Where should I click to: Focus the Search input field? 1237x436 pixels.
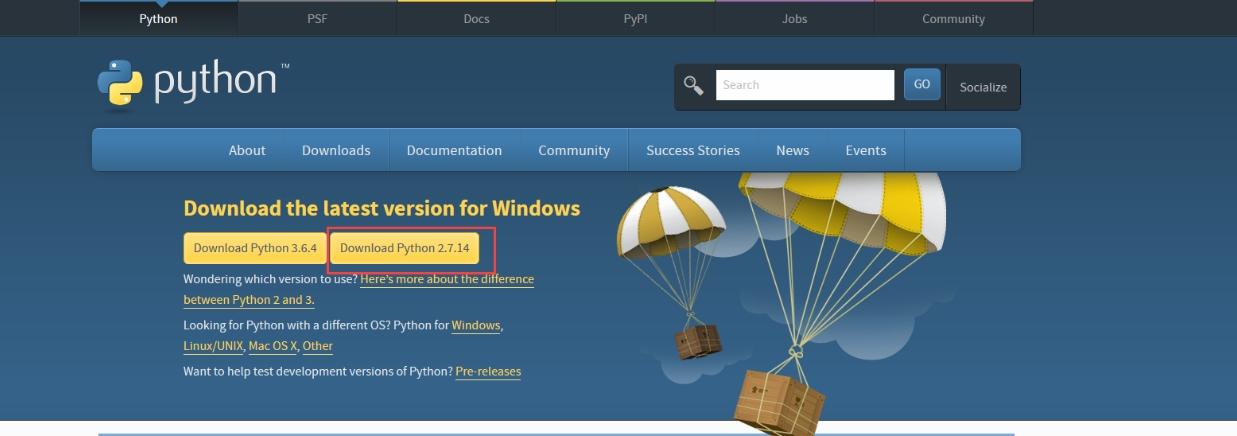pyautogui.click(x=805, y=85)
